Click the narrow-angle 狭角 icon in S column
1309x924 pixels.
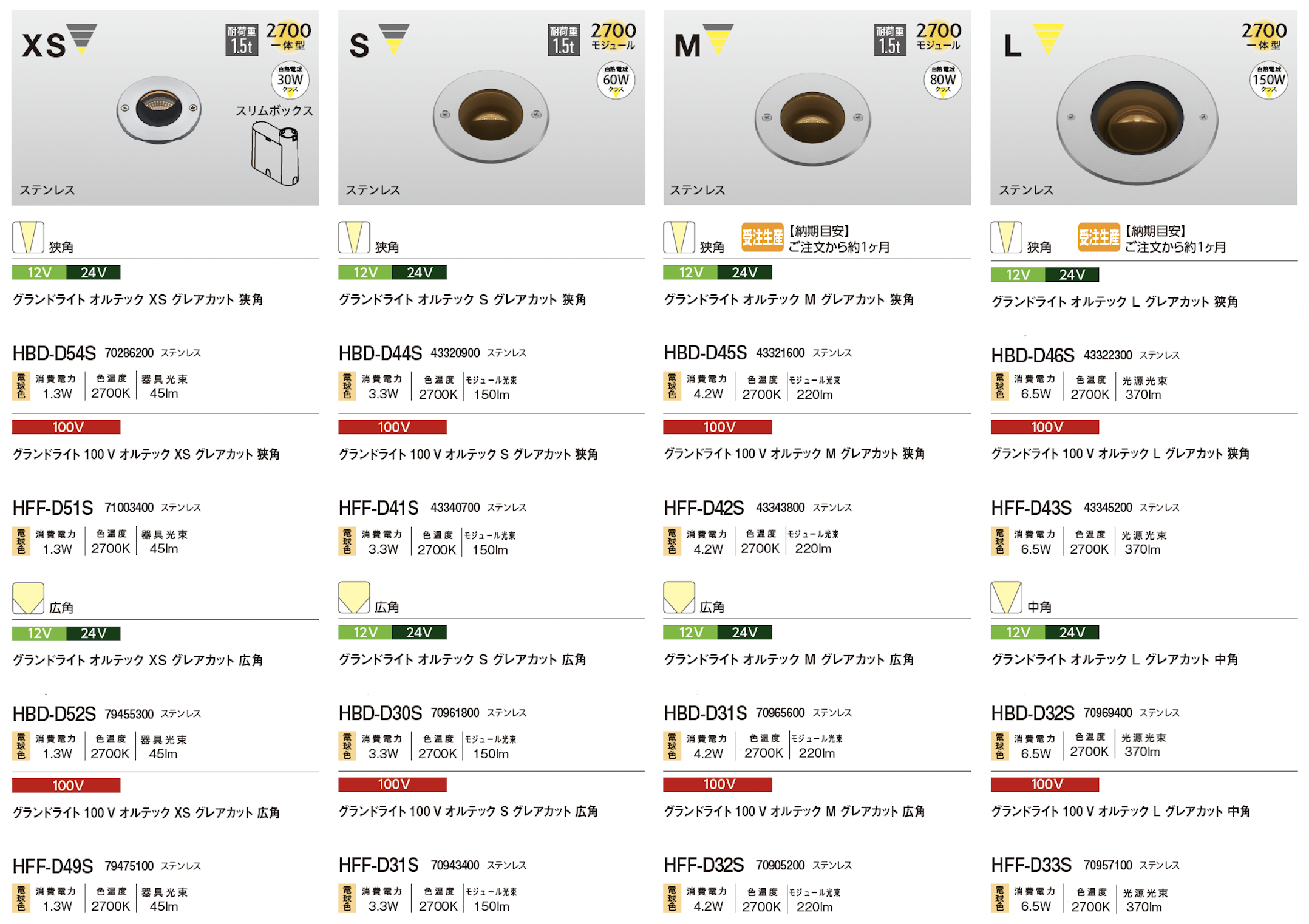[x=354, y=237]
